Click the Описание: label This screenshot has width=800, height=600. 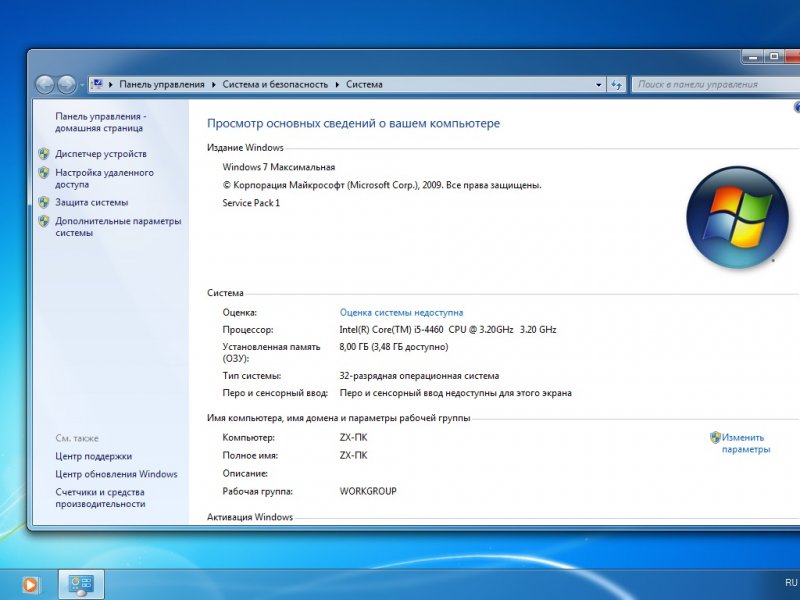tap(245, 473)
